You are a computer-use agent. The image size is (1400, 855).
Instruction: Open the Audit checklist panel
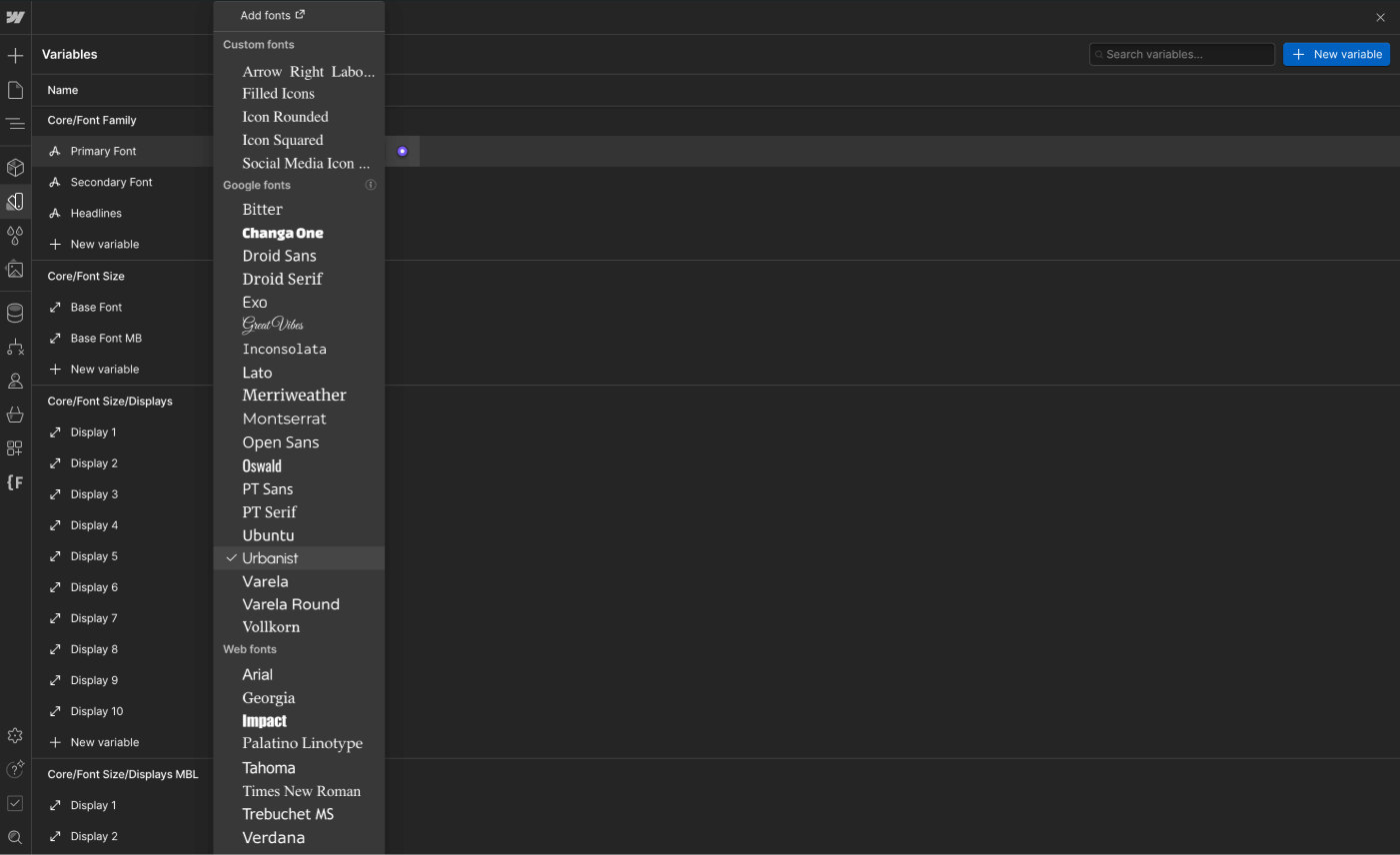(15, 803)
